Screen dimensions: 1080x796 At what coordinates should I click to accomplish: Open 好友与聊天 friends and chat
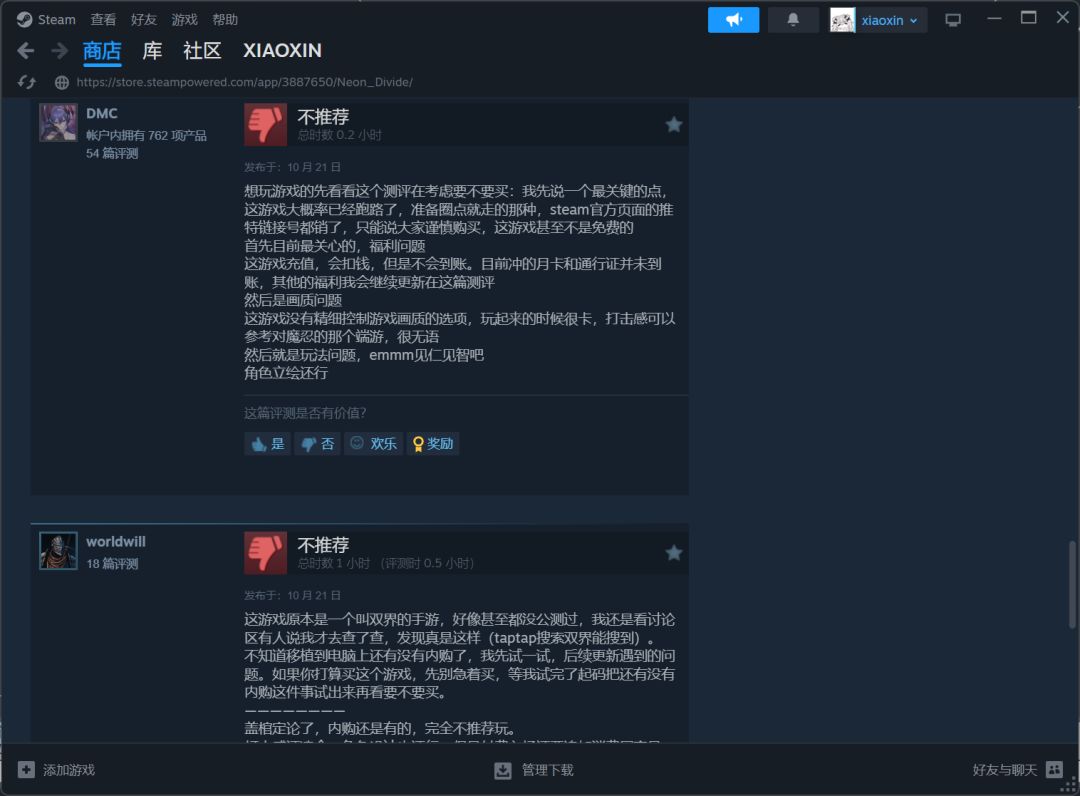(x=1004, y=770)
